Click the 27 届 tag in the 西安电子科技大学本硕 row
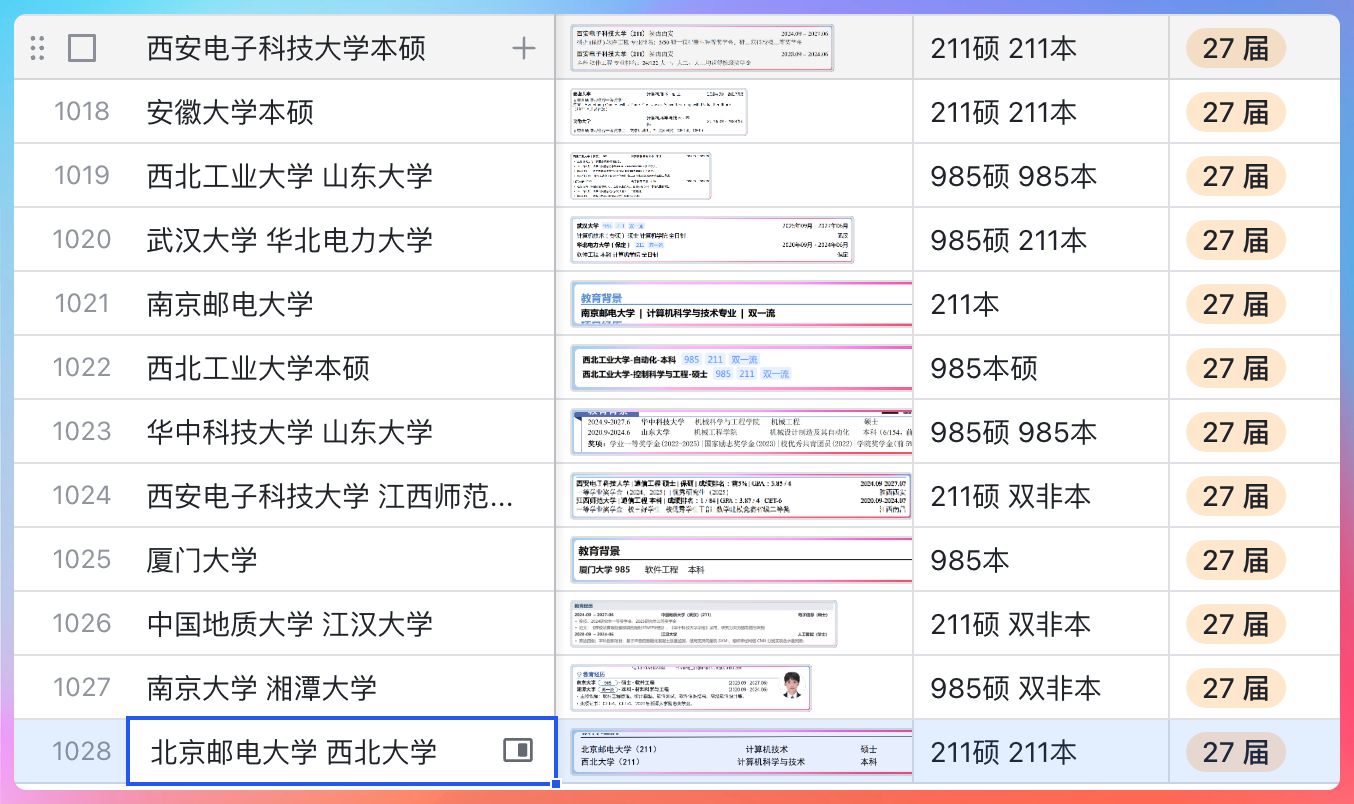Image resolution: width=1354 pixels, height=804 pixels. [x=1236, y=48]
